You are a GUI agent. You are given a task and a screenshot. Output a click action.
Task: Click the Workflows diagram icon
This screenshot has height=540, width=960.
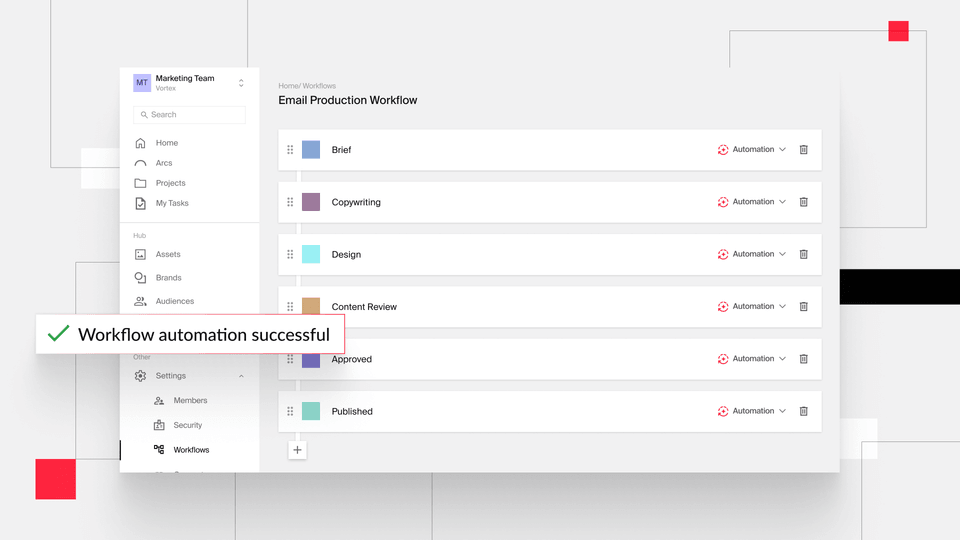(x=159, y=449)
